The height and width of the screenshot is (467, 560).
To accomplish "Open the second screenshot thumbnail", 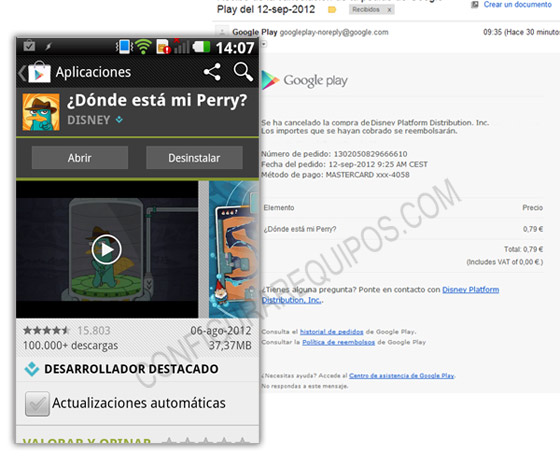I will click(x=234, y=249).
